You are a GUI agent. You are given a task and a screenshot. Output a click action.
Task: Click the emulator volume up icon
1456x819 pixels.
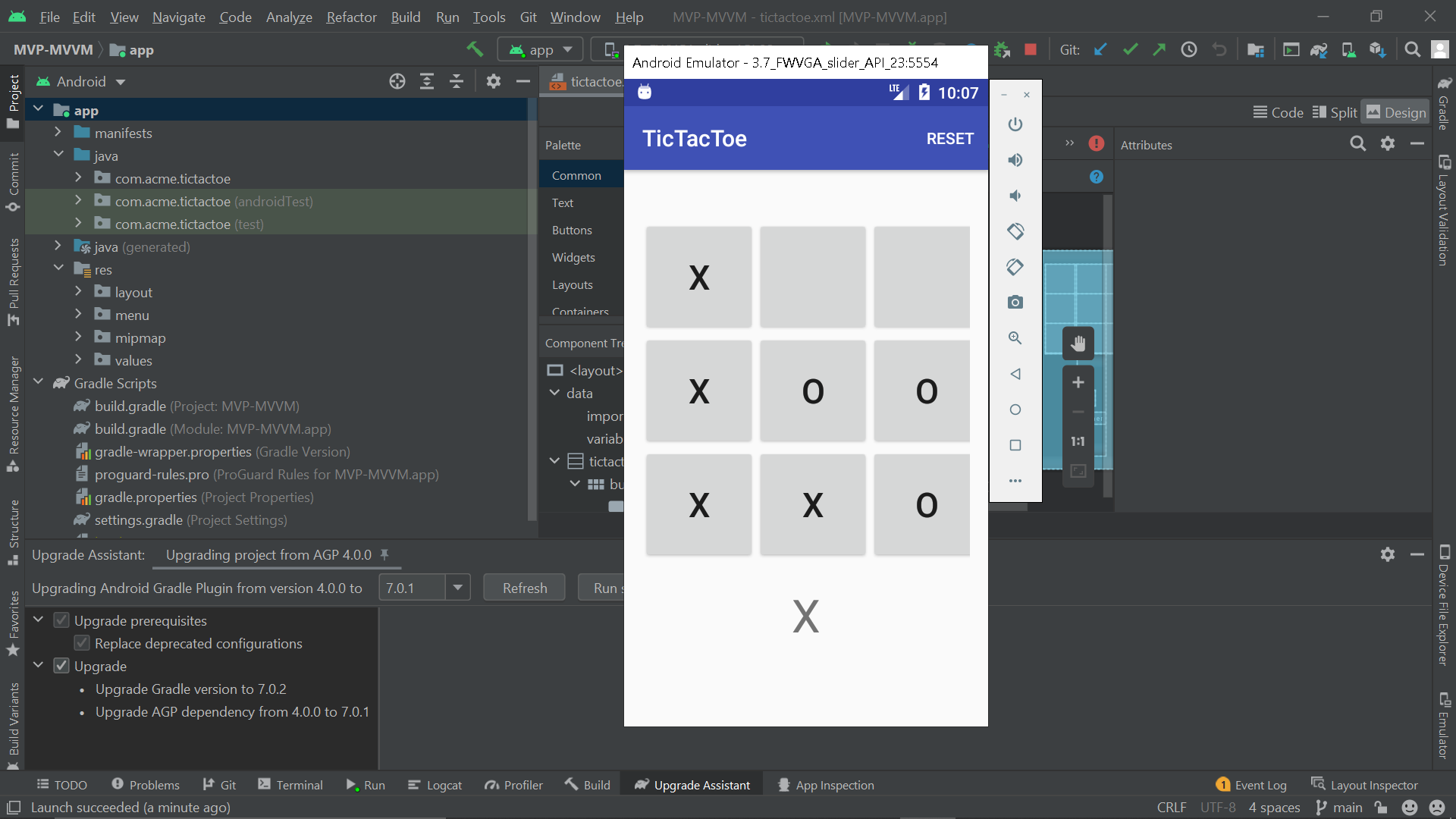click(x=1015, y=160)
